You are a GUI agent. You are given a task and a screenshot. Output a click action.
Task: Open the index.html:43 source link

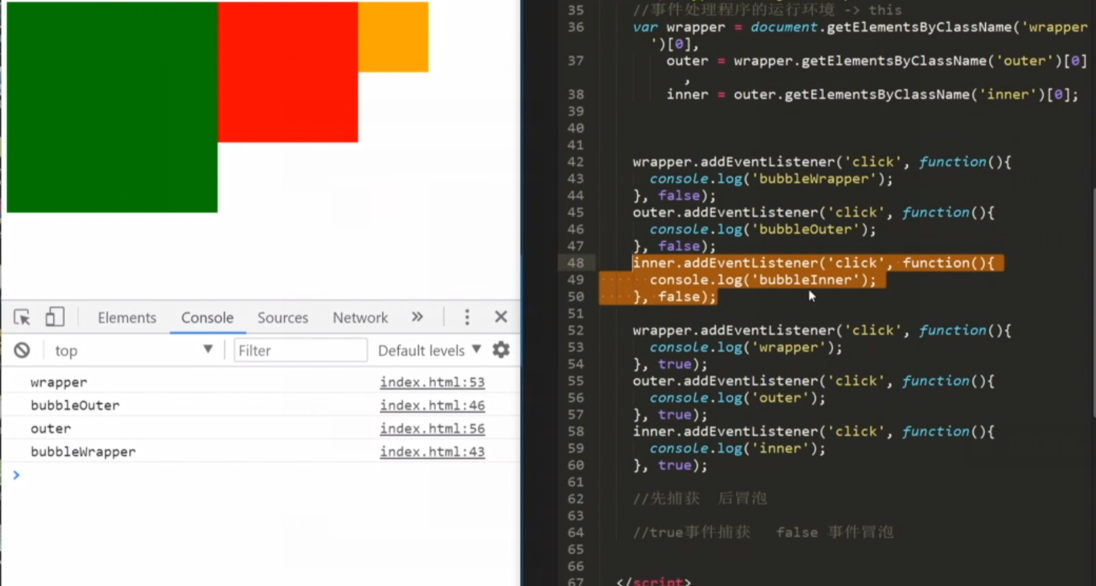[x=432, y=451]
